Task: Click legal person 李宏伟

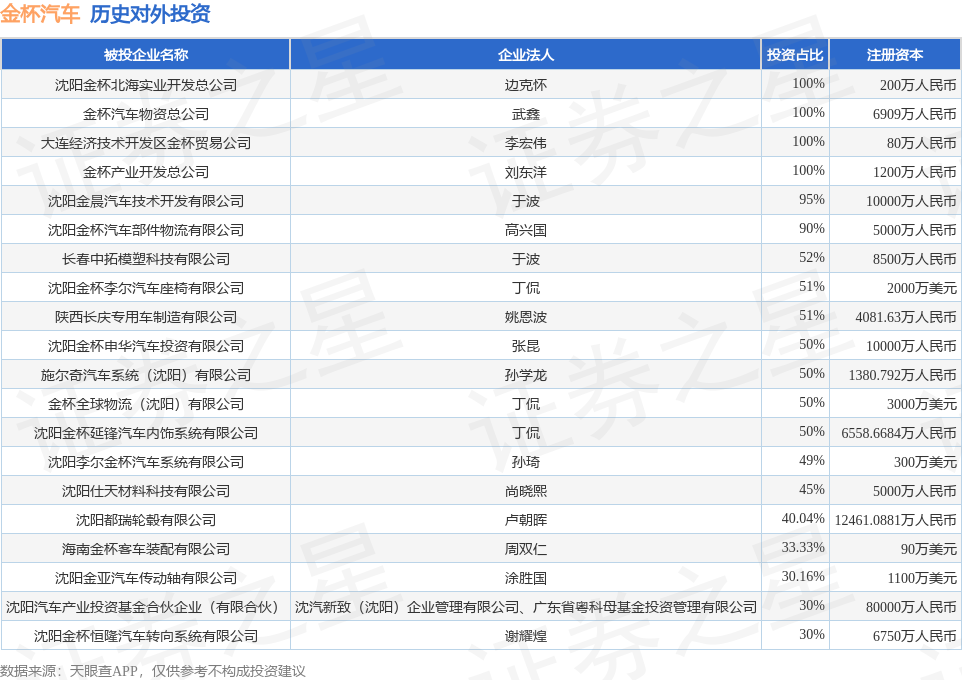Action: pyautogui.click(x=526, y=143)
